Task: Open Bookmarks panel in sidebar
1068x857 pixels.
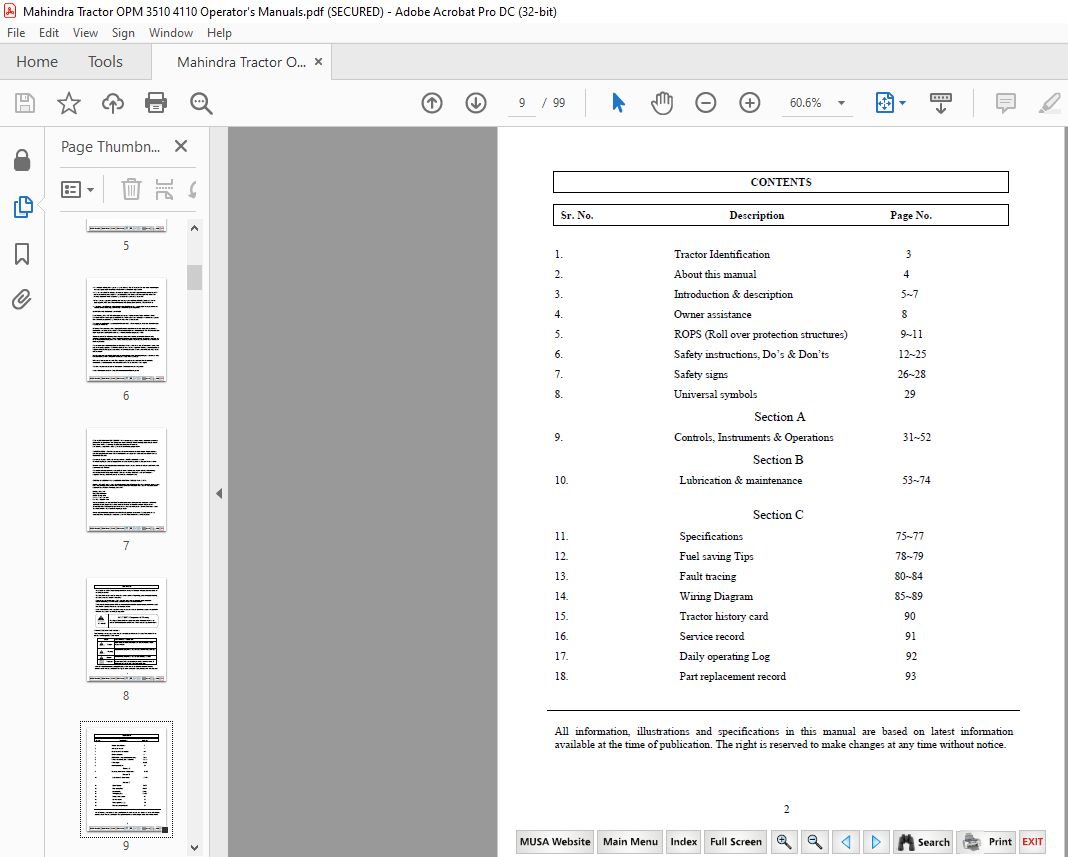Action: coord(22,253)
